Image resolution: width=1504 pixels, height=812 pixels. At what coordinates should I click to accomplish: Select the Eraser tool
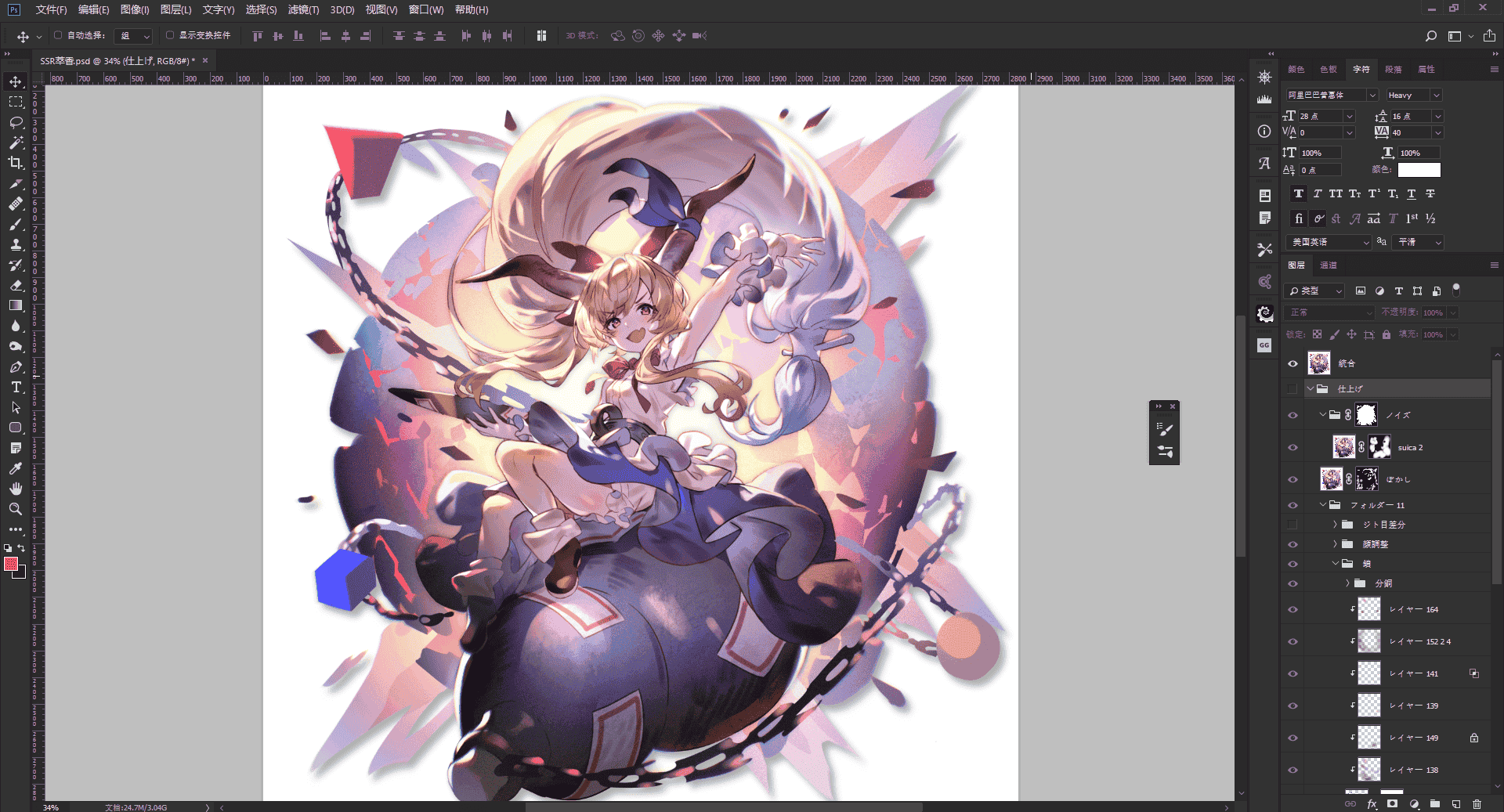tap(16, 285)
